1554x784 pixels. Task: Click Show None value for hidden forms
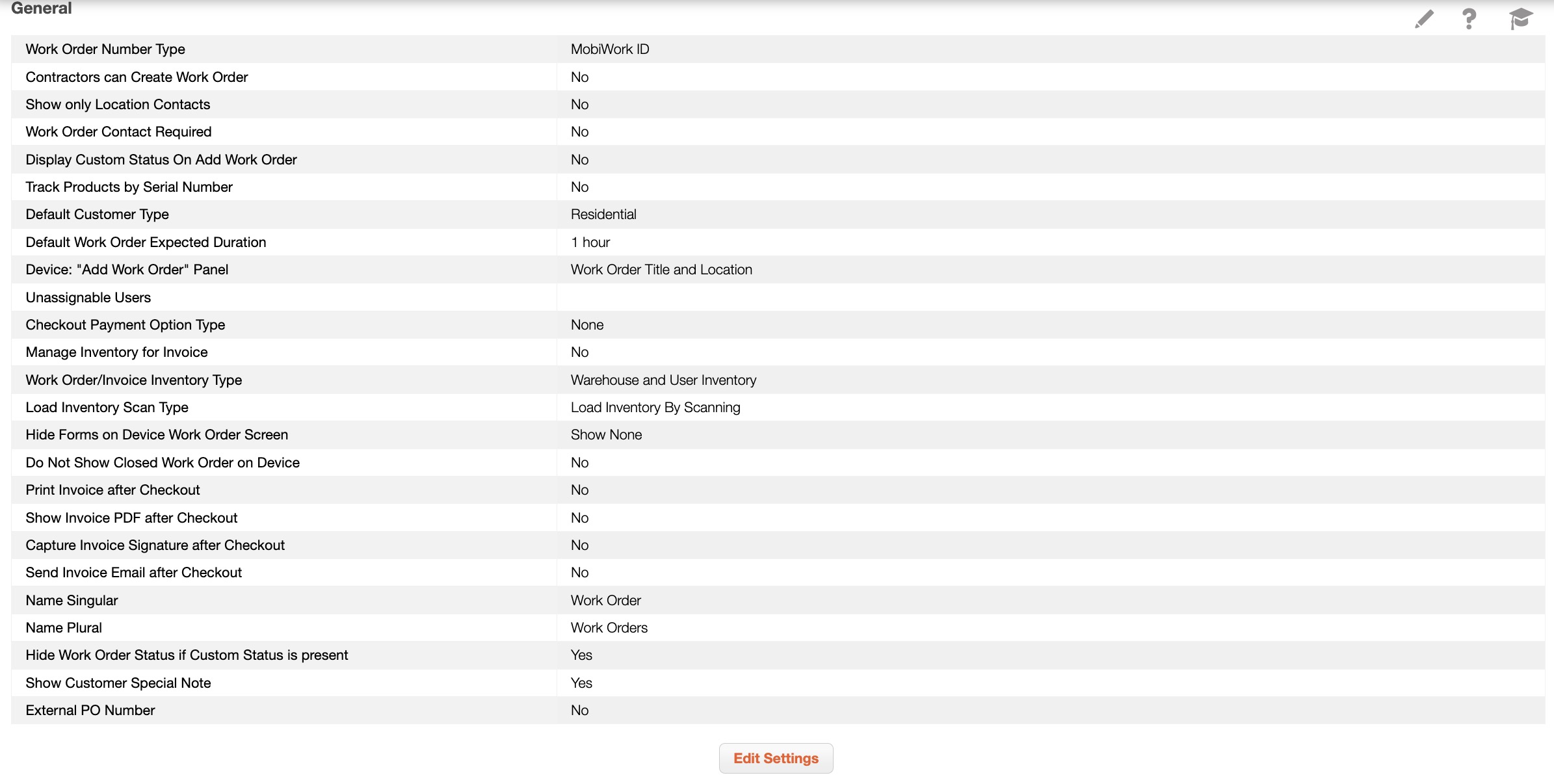(606, 435)
